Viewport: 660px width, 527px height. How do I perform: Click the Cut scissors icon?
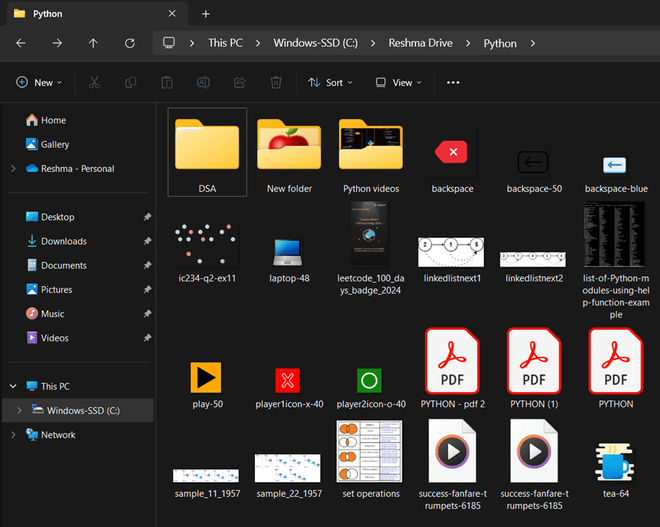(x=94, y=83)
